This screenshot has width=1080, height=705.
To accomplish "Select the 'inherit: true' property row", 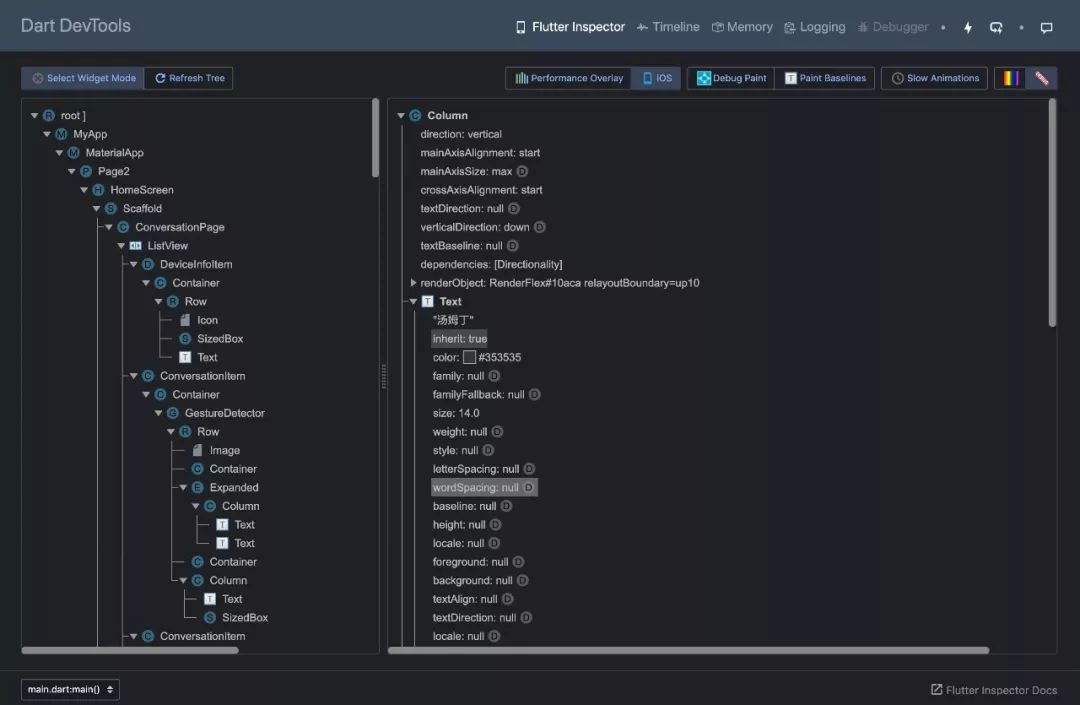I will tap(459, 339).
